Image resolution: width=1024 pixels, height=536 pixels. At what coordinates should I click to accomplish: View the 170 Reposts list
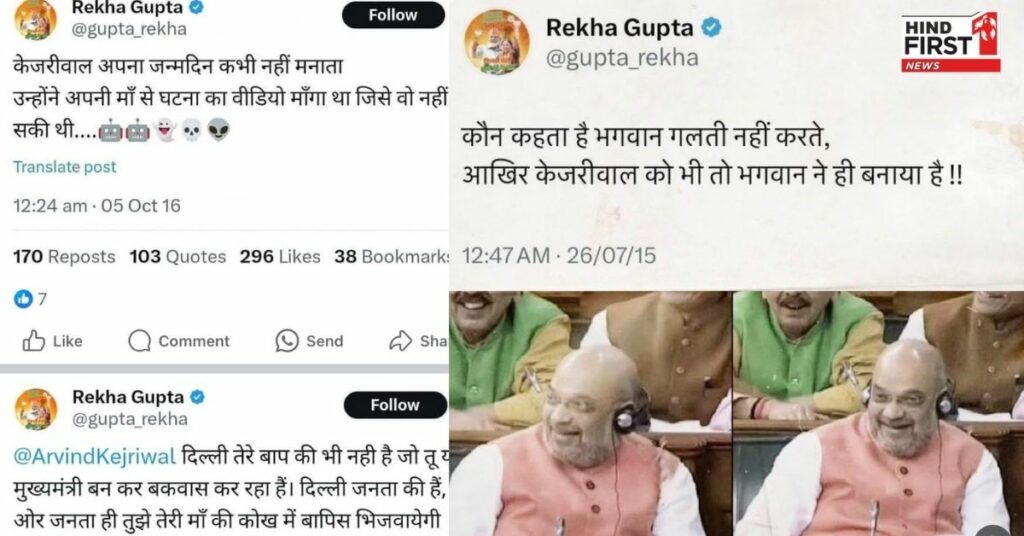[64, 257]
